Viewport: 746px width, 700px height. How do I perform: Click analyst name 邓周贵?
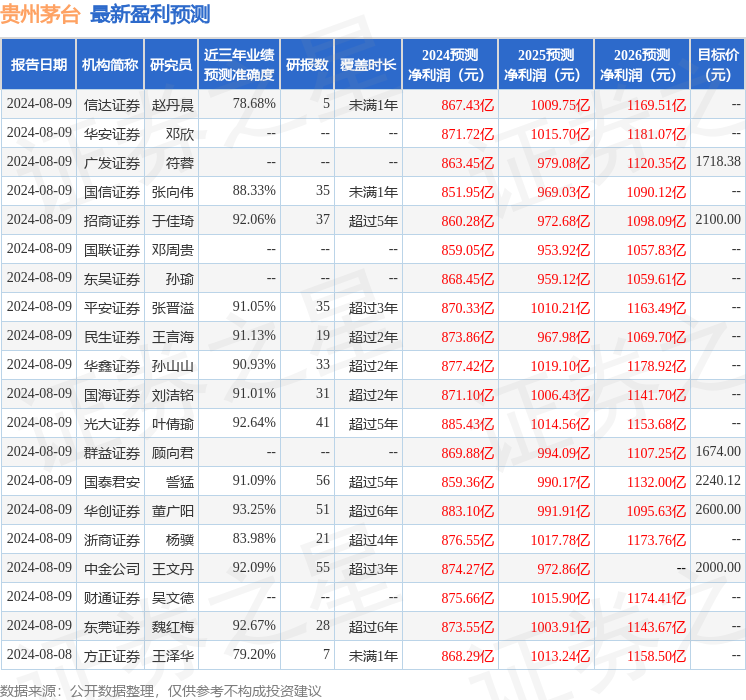pos(173,250)
